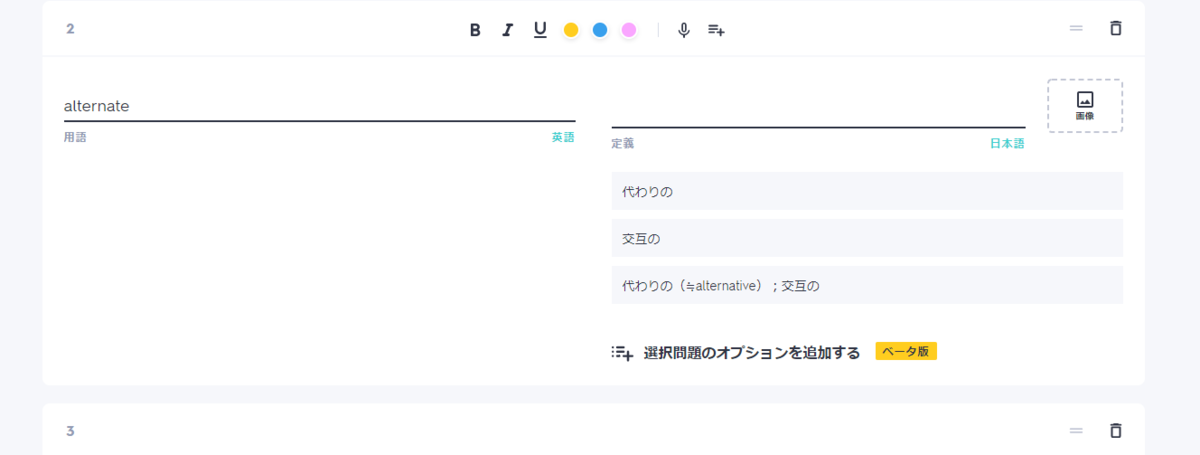Click the '定義' label under definition field
The width and height of the screenshot is (1200, 455).
click(x=623, y=144)
